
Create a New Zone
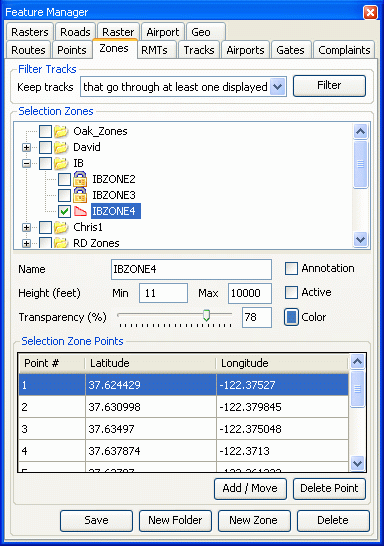(254, 521)
